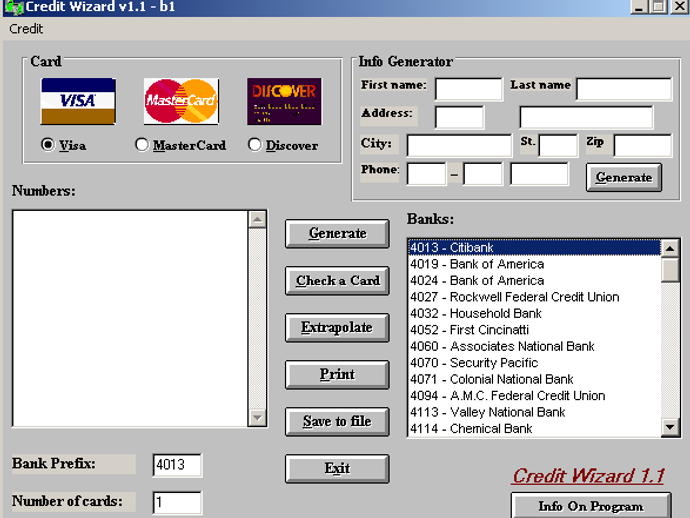Image resolution: width=690 pixels, height=518 pixels.
Task: Click the Check a Card button
Action: pyautogui.click(x=337, y=280)
